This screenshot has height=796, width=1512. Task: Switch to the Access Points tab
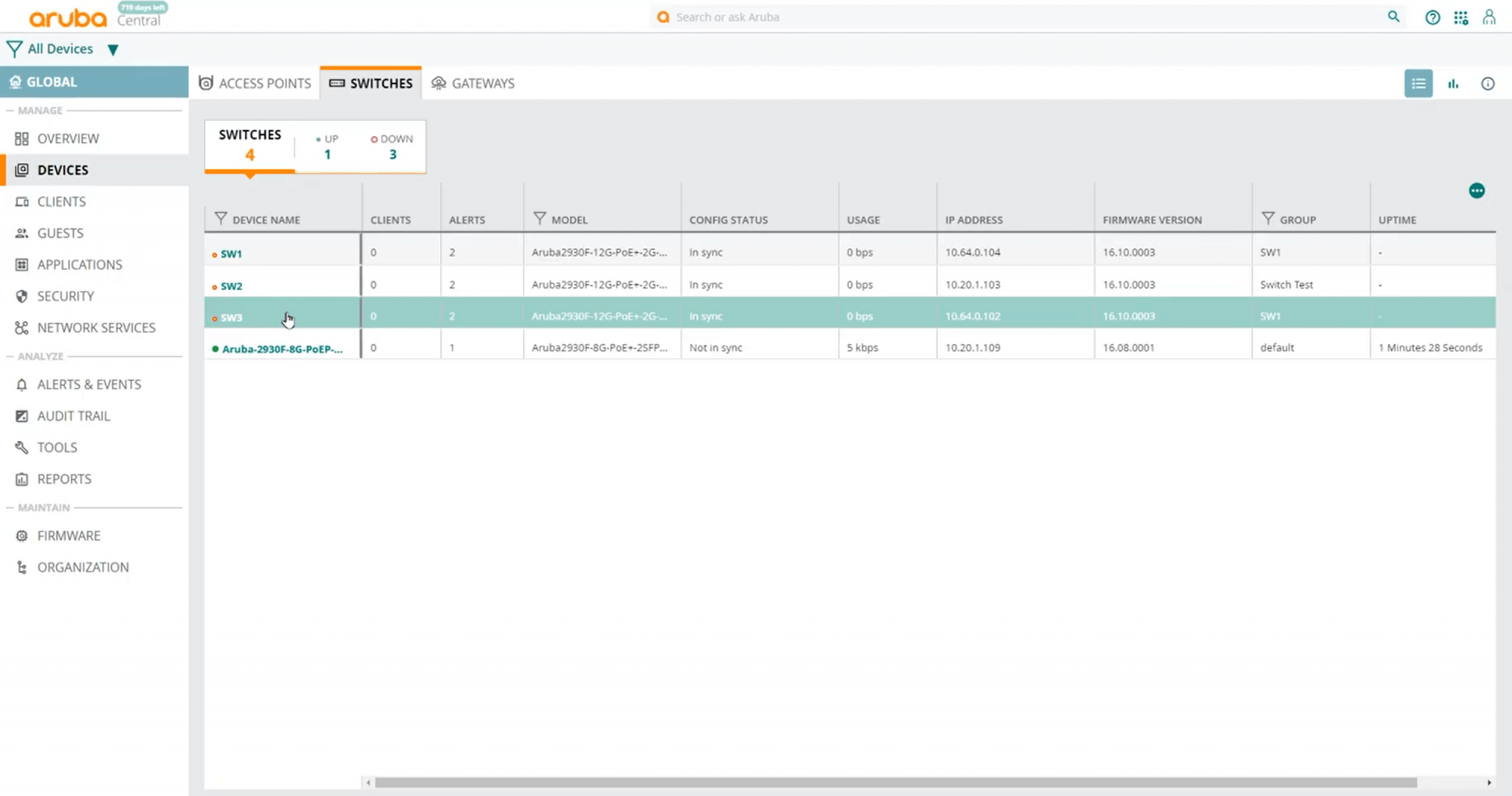coord(255,83)
